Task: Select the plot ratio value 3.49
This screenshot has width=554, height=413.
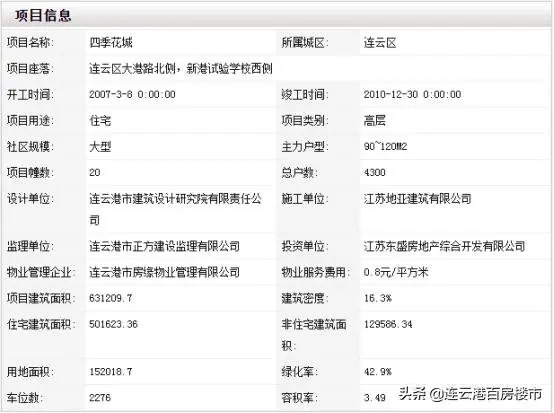Action: [x=375, y=397]
